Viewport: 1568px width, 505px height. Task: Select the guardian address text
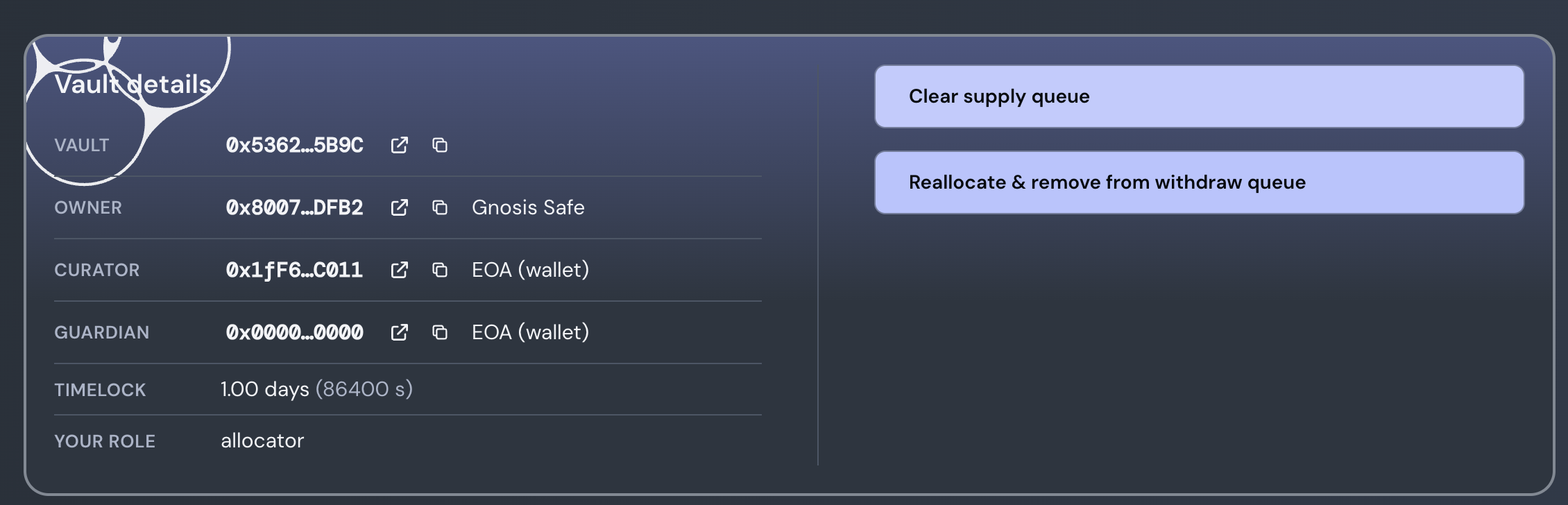294,333
